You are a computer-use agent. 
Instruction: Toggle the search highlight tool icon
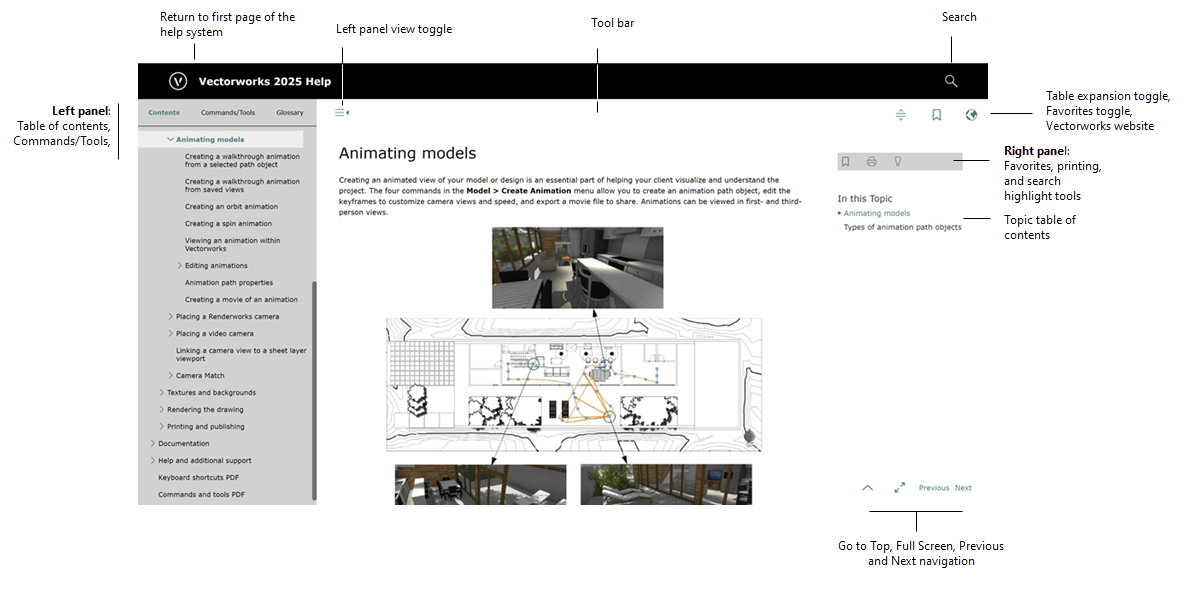[897, 161]
